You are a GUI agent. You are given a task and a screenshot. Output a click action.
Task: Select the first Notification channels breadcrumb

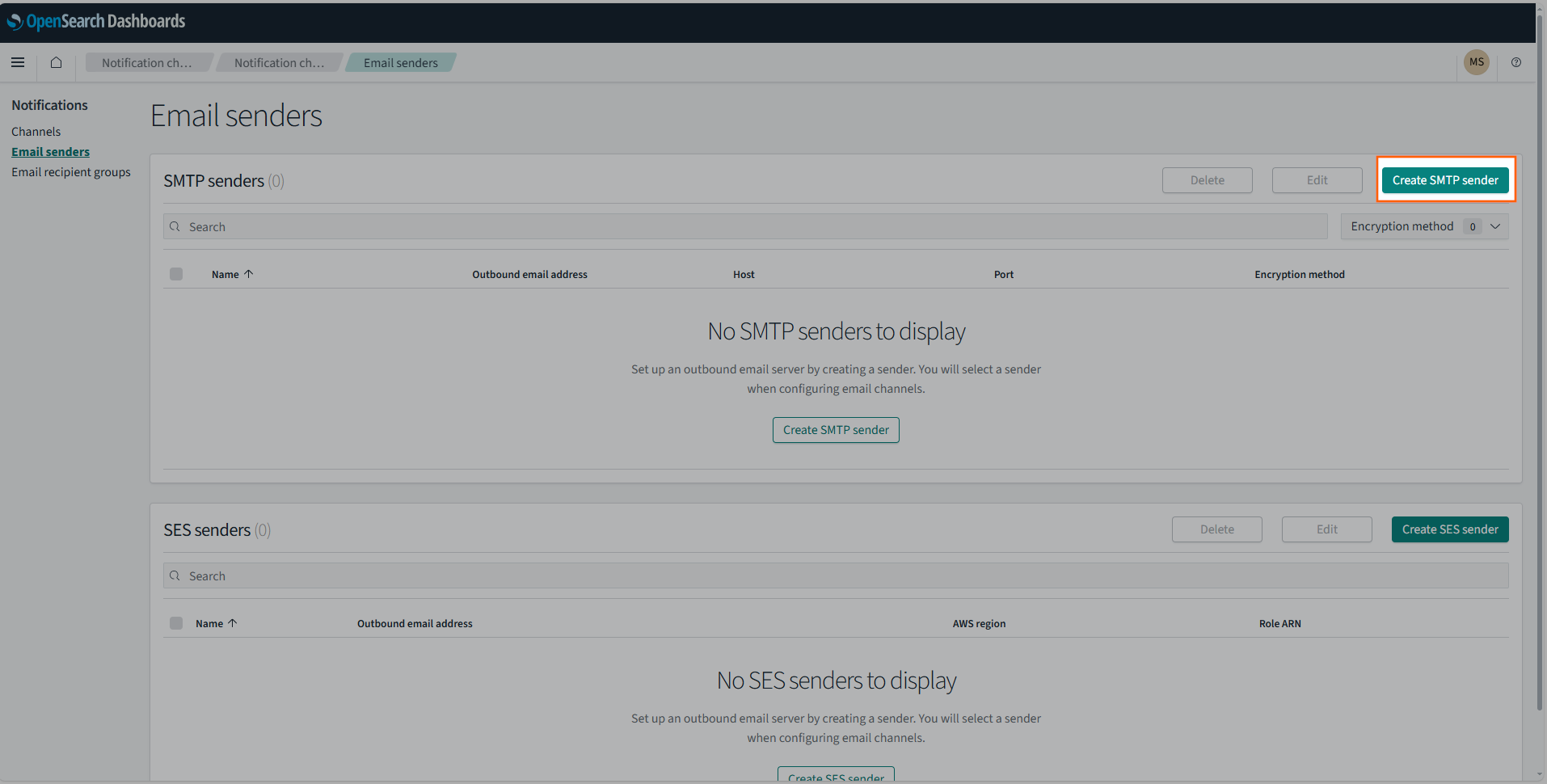[147, 62]
